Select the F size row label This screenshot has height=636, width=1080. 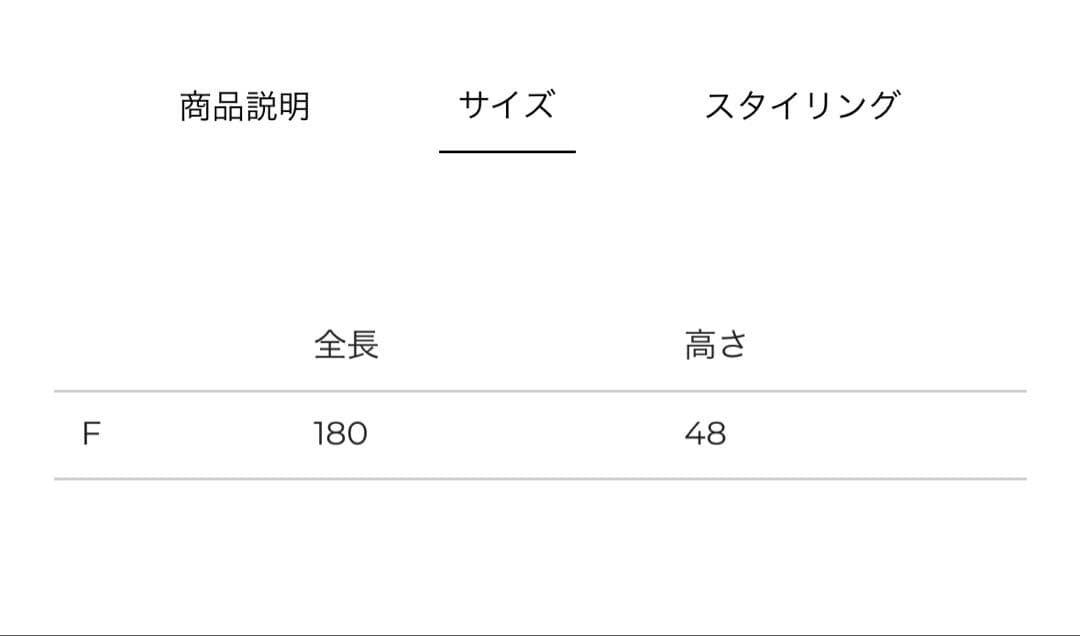91,434
